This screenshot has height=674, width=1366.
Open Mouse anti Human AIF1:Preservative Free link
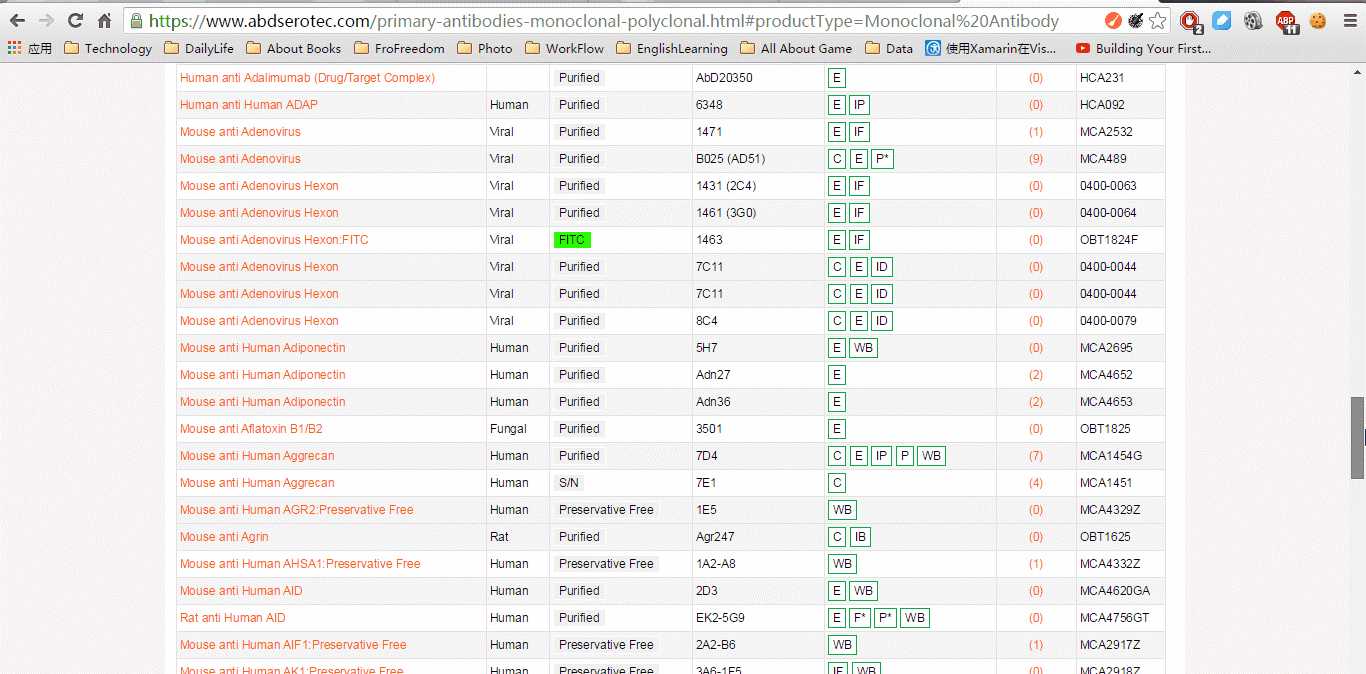pyautogui.click(x=293, y=645)
